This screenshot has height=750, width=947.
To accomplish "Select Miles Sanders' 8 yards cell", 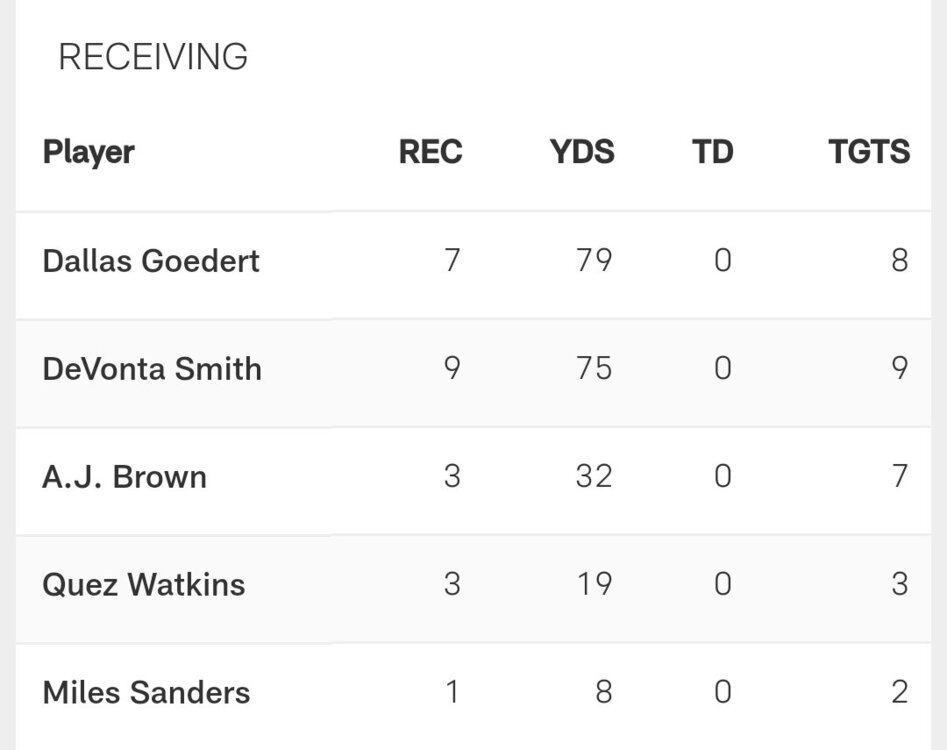I will click(603, 693).
